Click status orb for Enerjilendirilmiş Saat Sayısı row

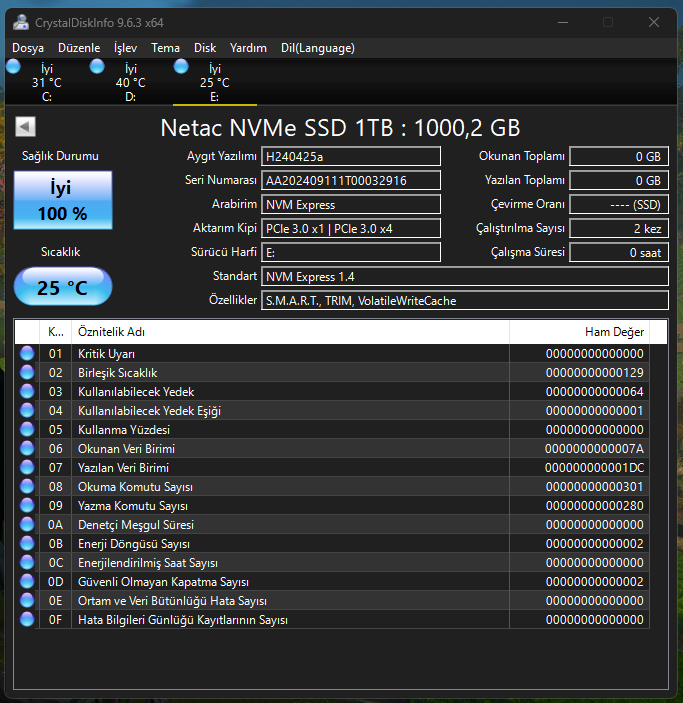[27, 562]
